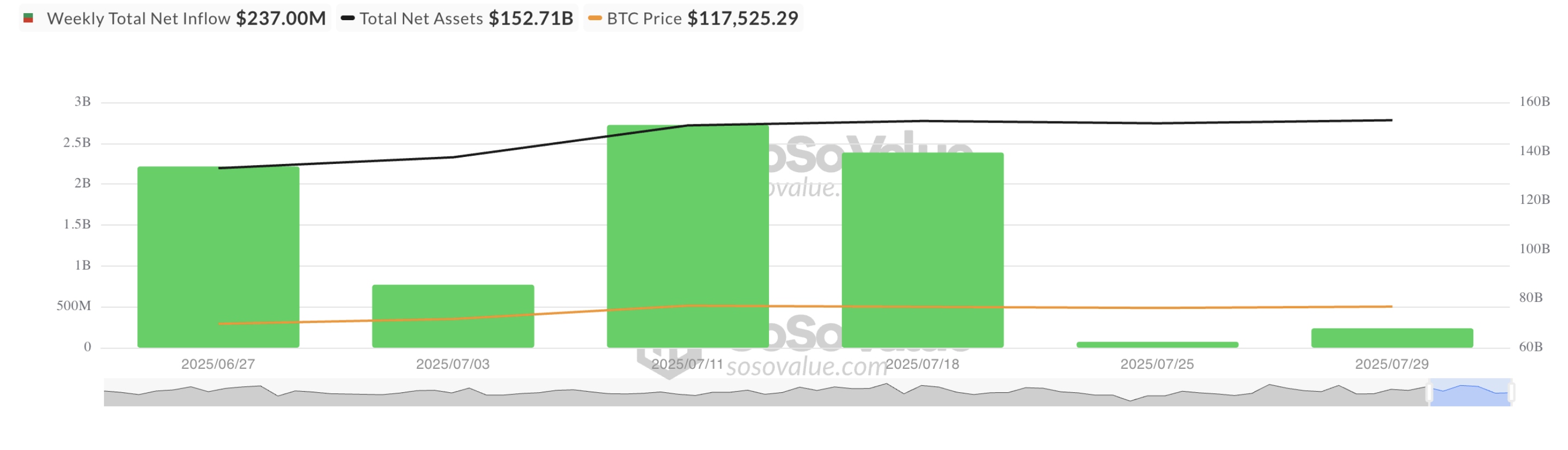
Task: Click the 2025/07/29 date axis label
Action: point(1392,364)
